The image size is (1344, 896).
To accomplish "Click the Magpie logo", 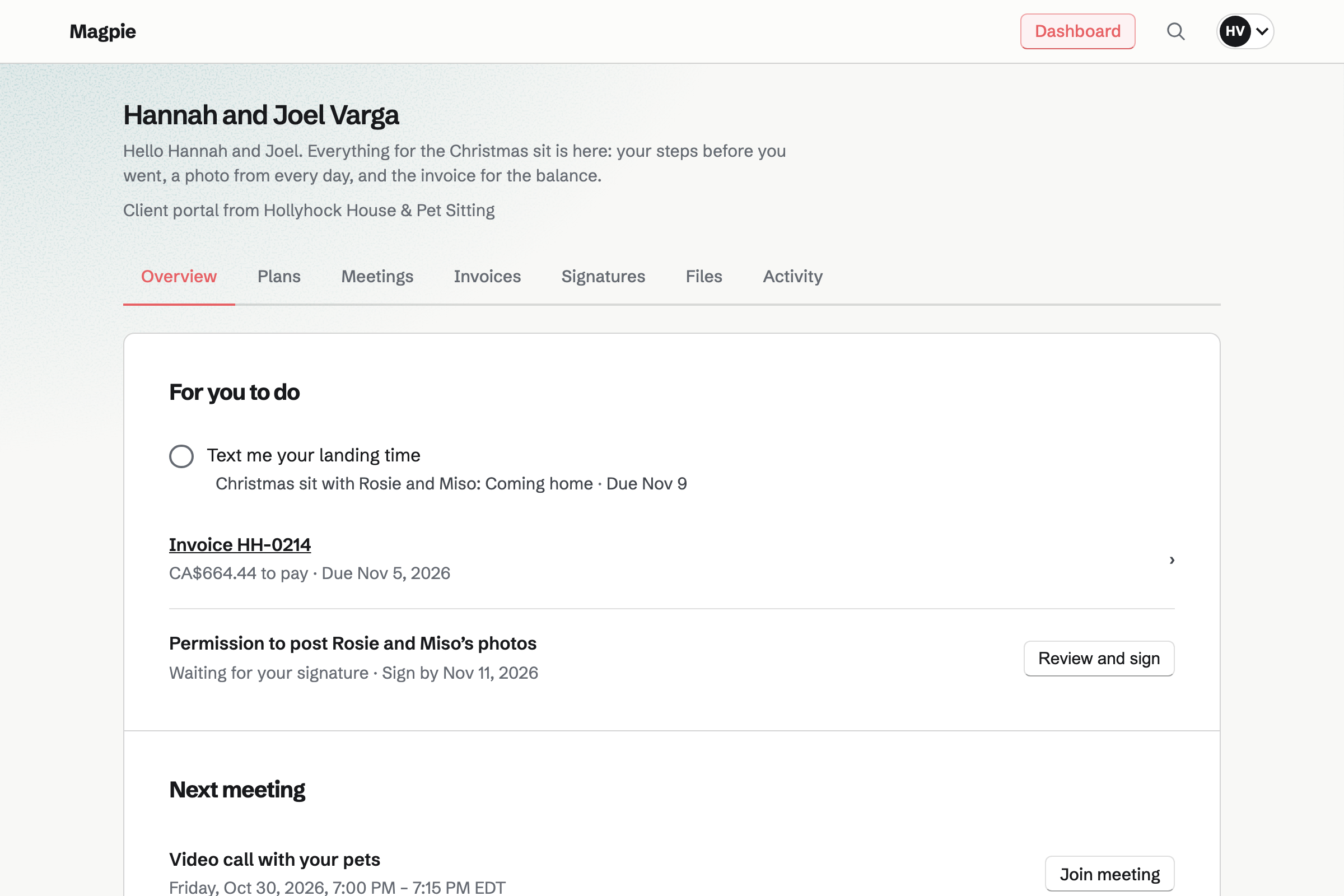I will [x=103, y=31].
